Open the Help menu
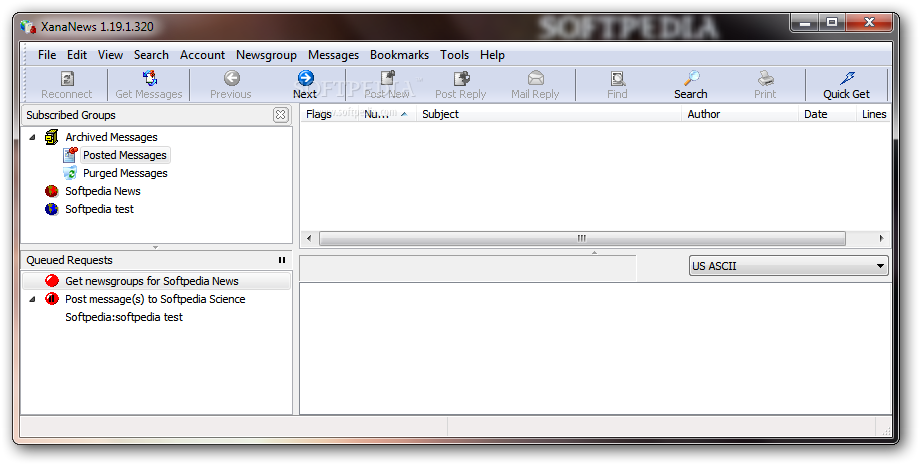The image size is (920, 465). (492, 55)
